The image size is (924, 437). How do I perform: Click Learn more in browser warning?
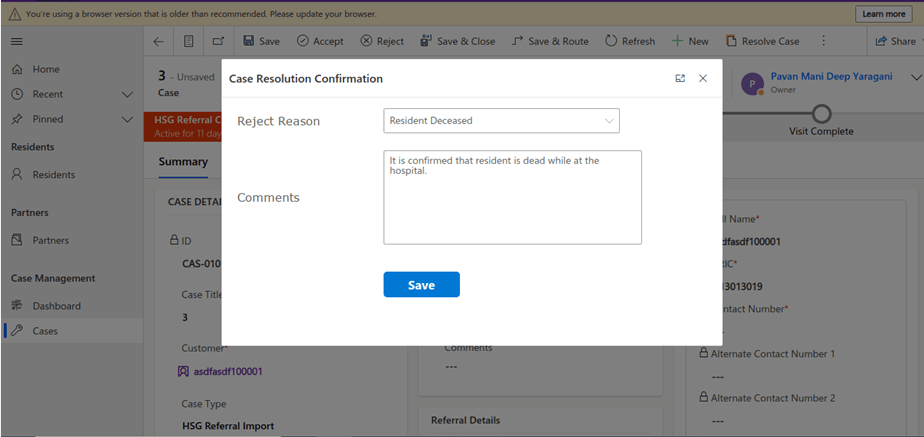tap(883, 14)
